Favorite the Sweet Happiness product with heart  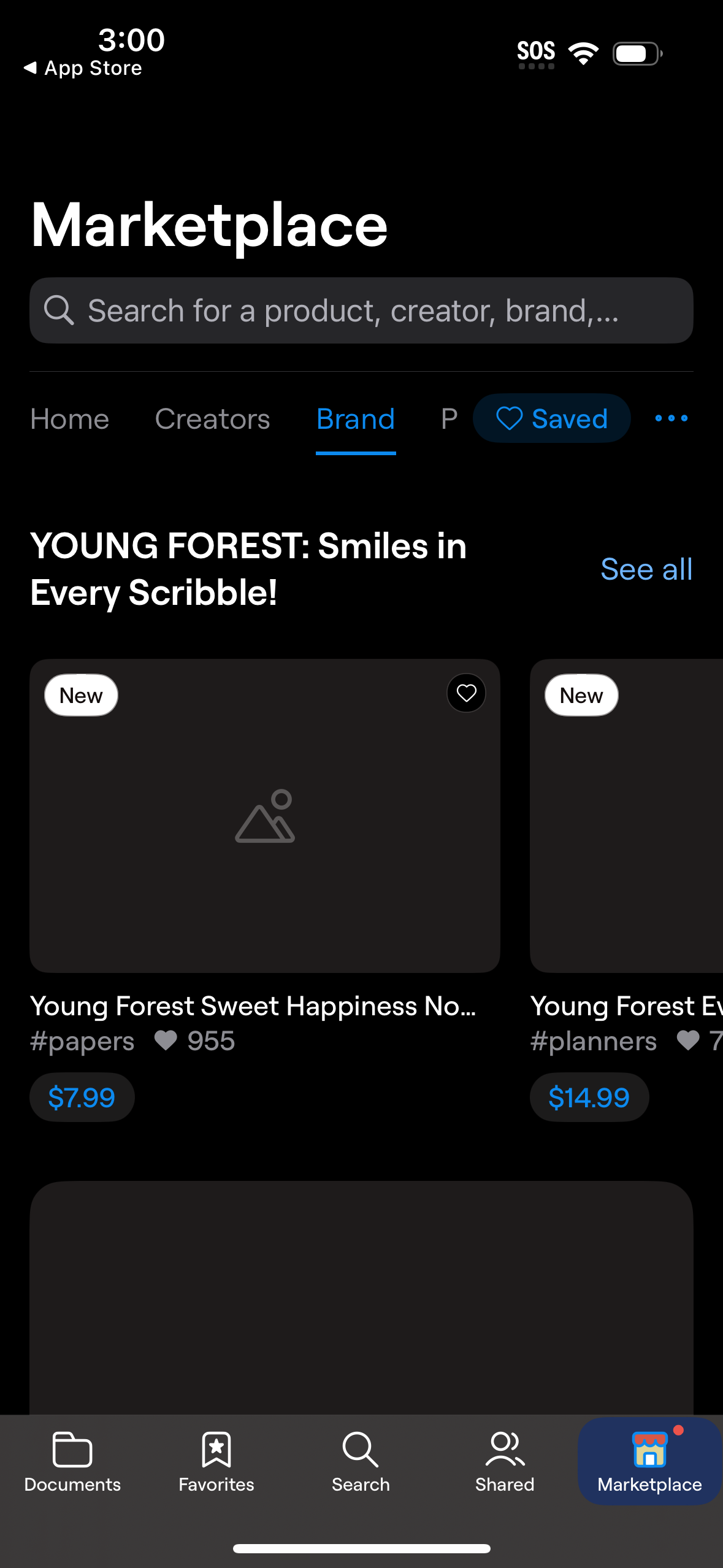[466, 693]
